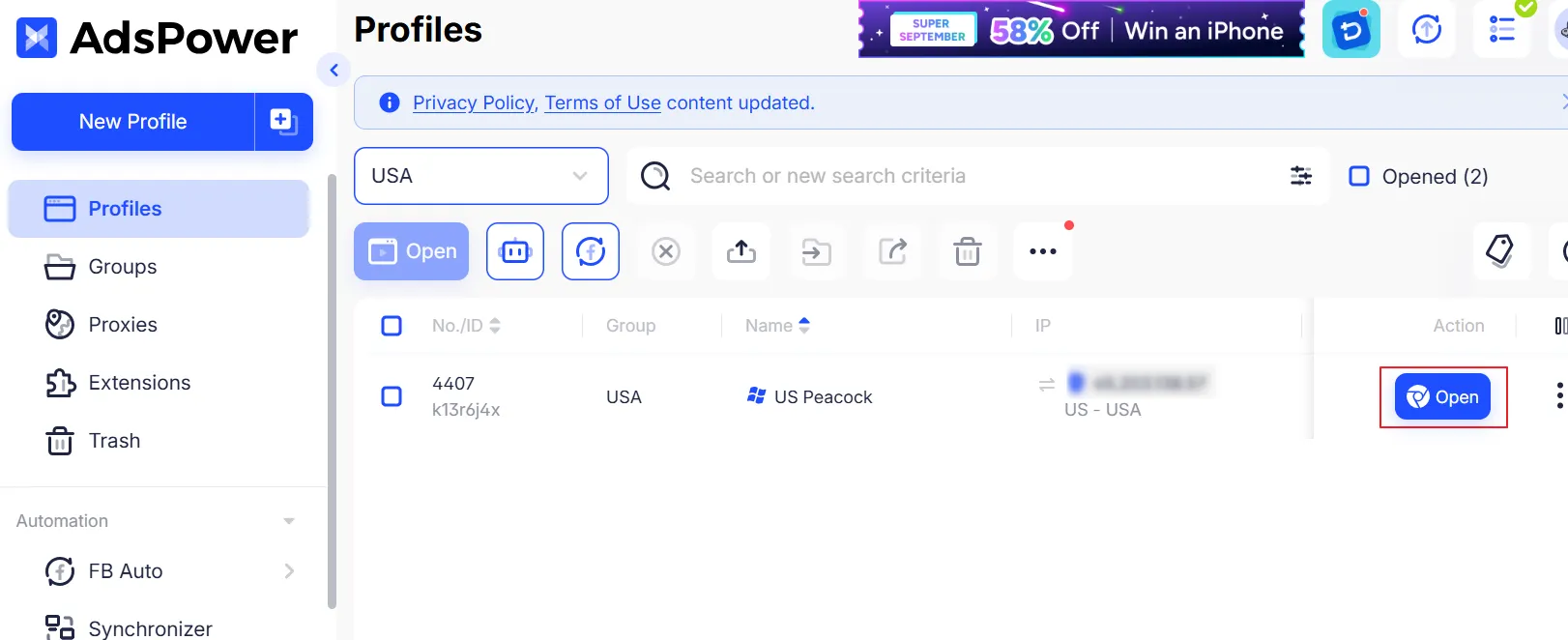Click the US Peacock profile name
Image resolution: width=1568 pixels, height=640 pixels.
[824, 397]
